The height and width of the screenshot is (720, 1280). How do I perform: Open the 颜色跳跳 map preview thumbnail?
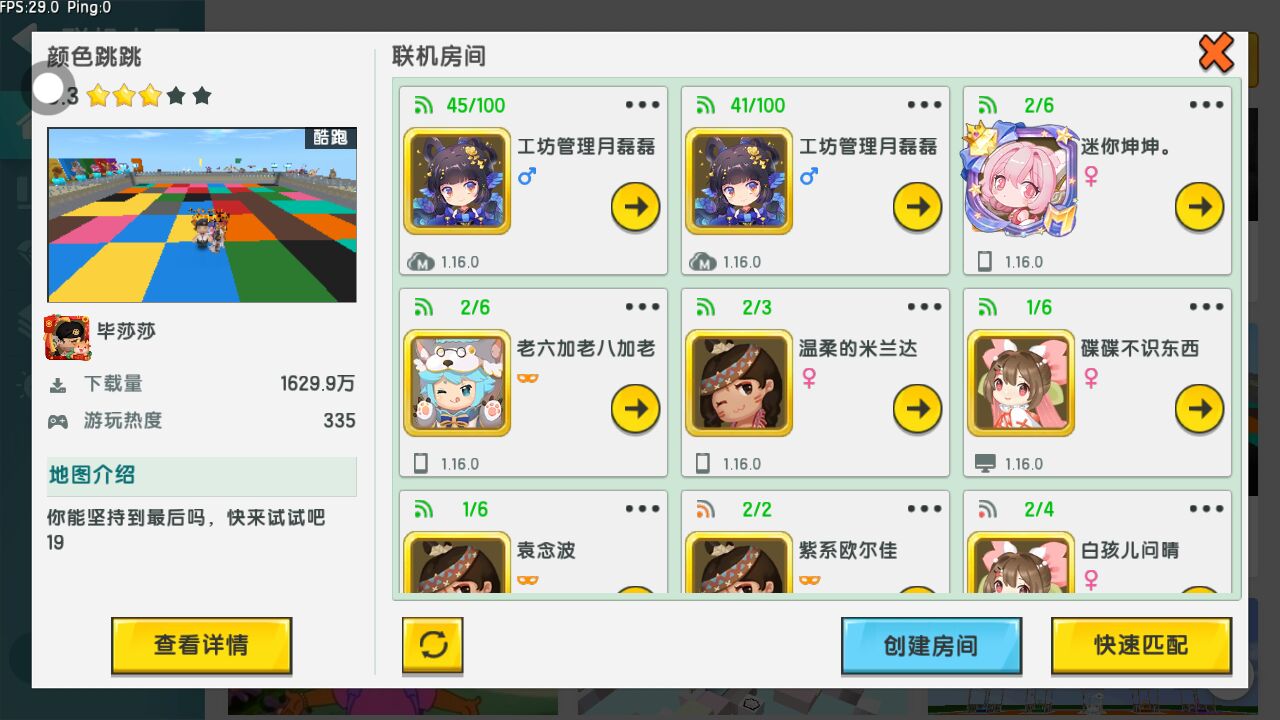pos(202,215)
